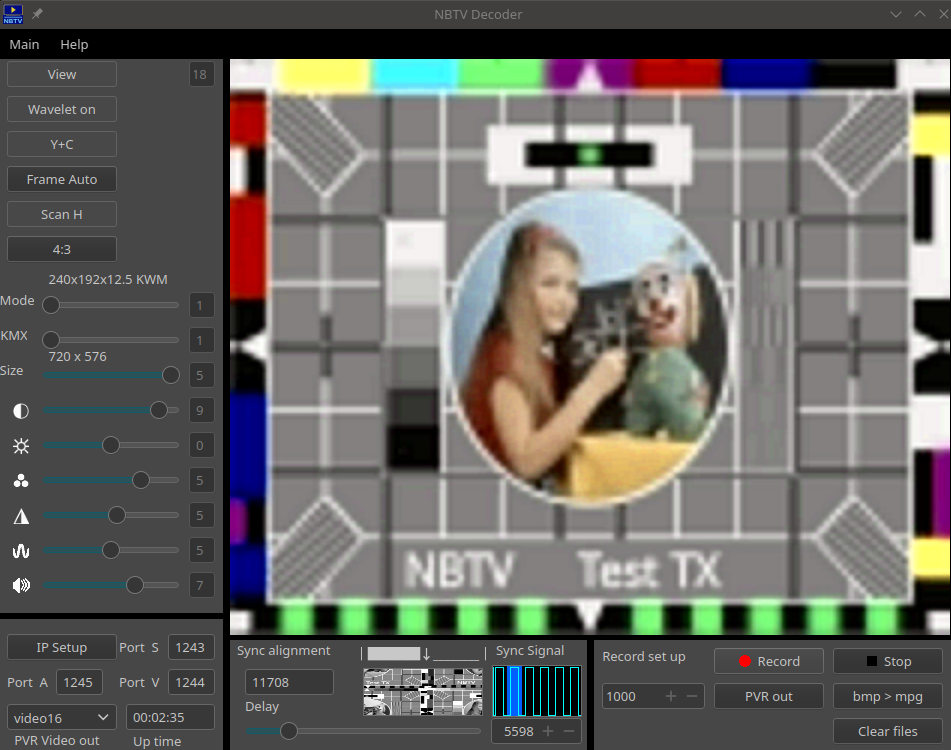Click the Sync Signal waveform display
Image resolution: width=951 pixels, height=750 pixels.
pyautogui.click(x=537, y=691)
